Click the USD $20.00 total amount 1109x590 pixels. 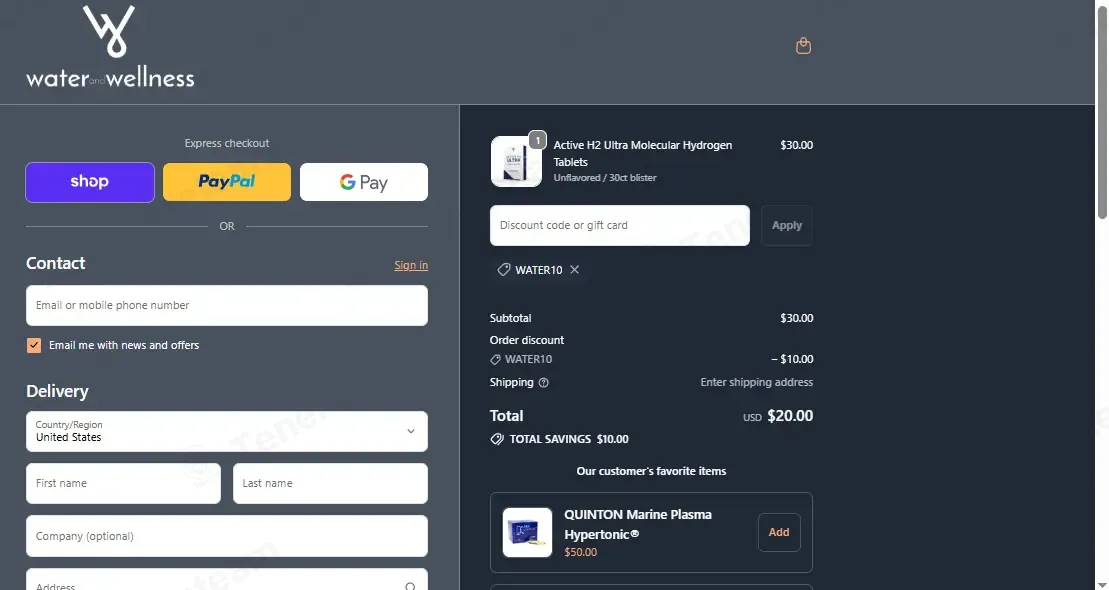(777, 416)
